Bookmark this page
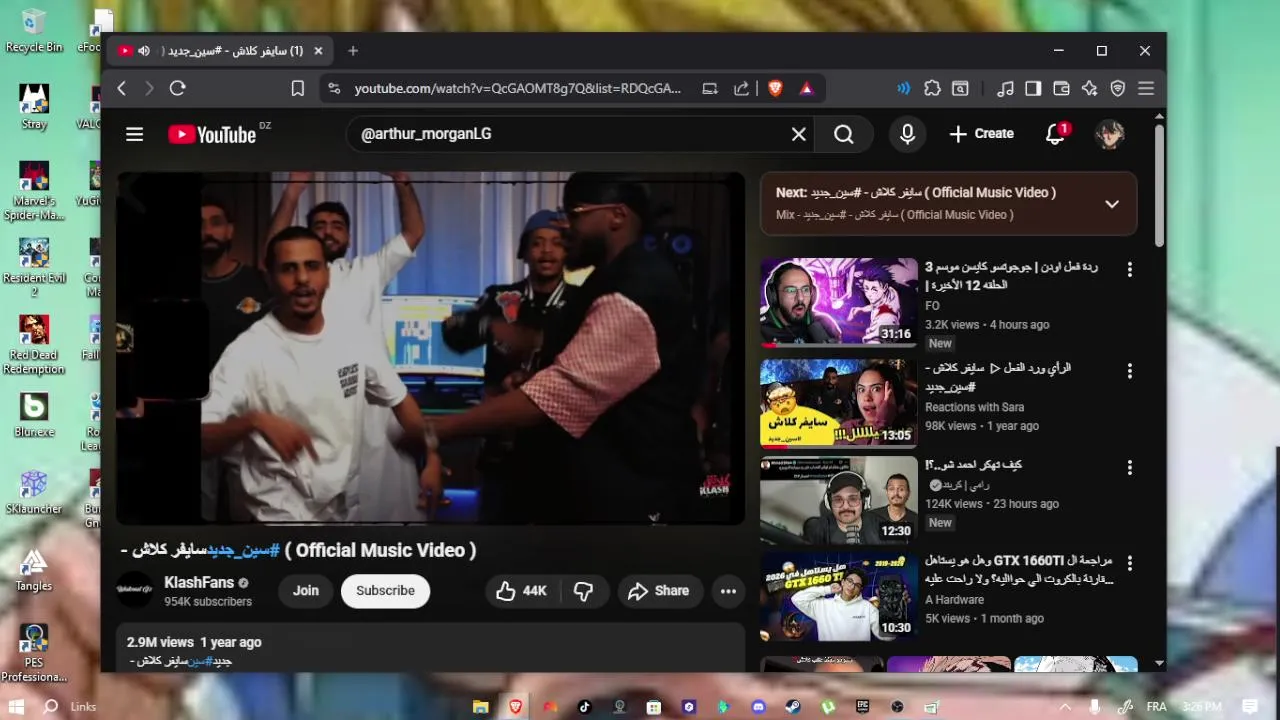 [297, 88]
